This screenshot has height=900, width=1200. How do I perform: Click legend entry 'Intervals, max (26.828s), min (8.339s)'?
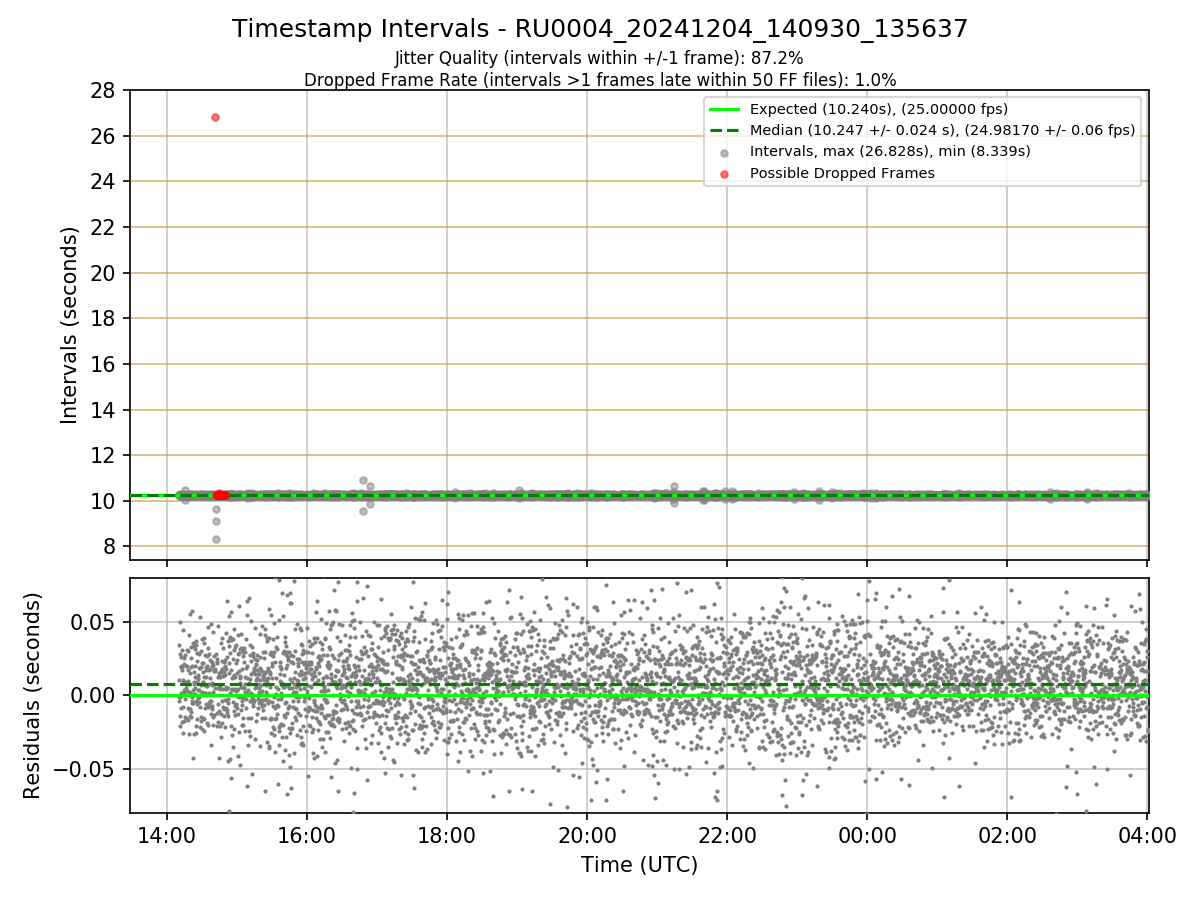click(x=890, y=151)
